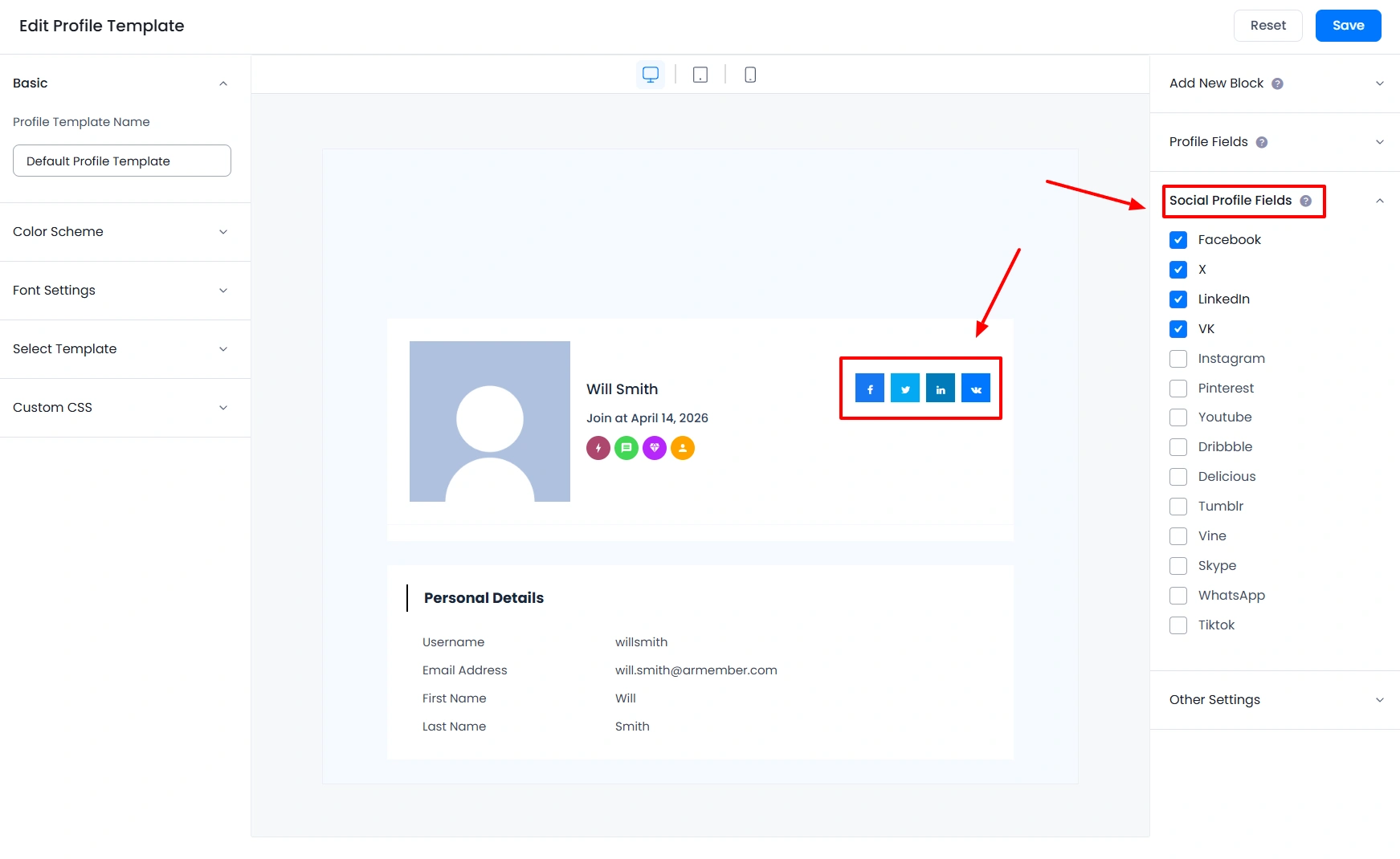Switch to mobile preview icon
Image resolution: width=1400 pixels, height=859 pixels.
click(750, 75)
